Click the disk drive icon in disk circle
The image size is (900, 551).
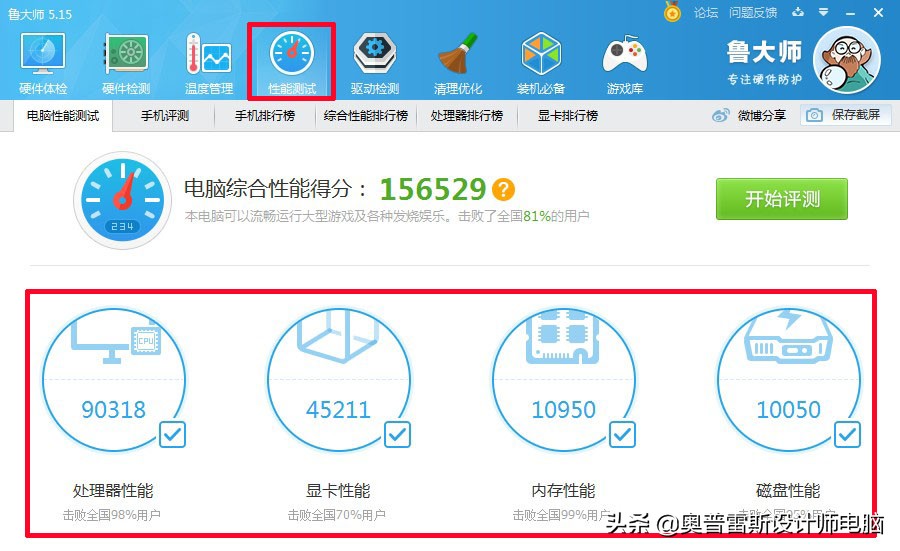[x=788, y=336]
